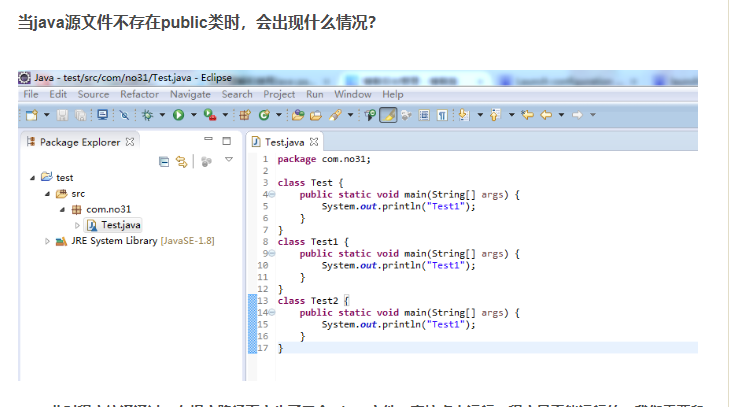Click the focus task icon in Package Explorer
This screenshot has width=729, height=407.
pos(206,161)
